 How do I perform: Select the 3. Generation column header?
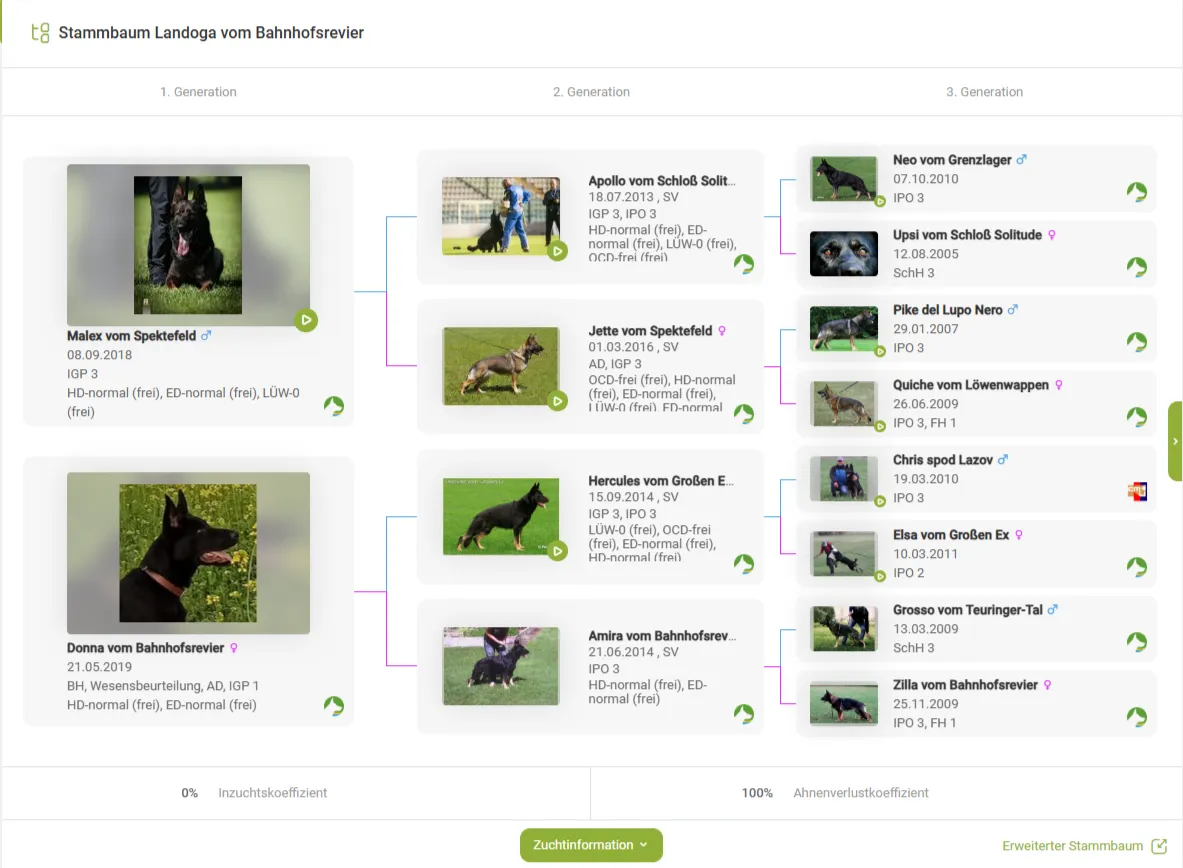(984, 92)
